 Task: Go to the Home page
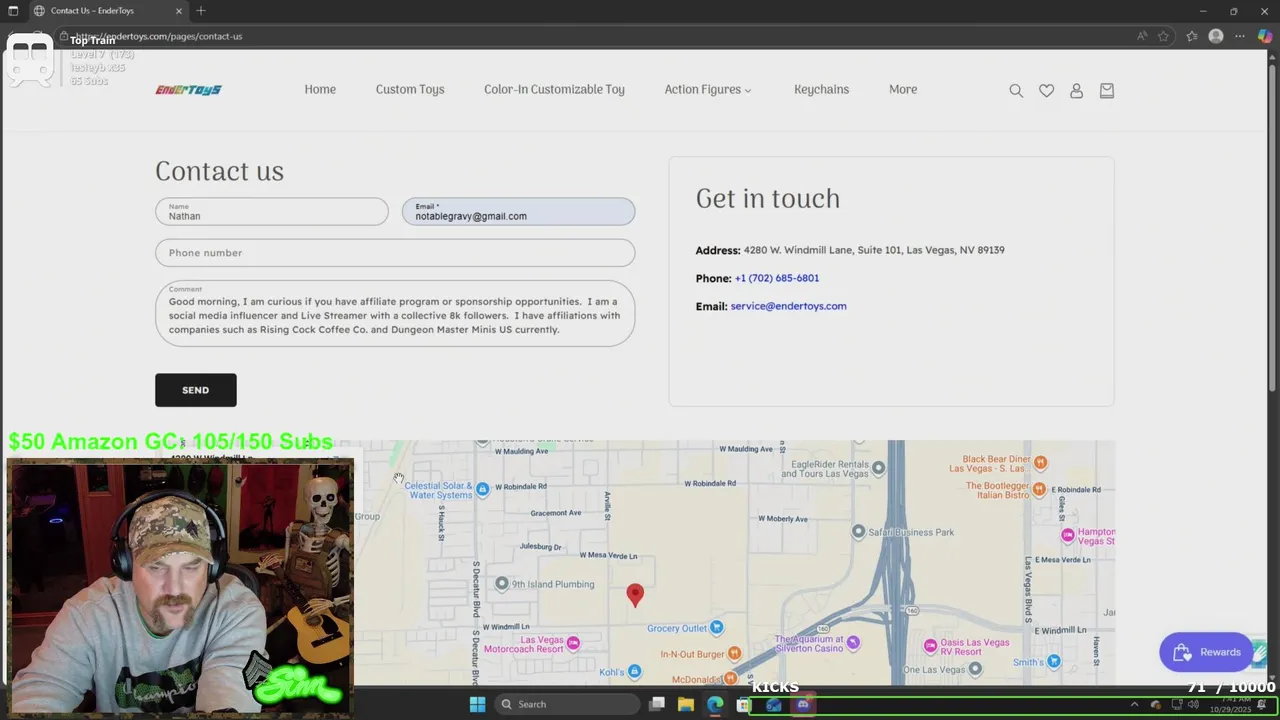pyautogui.click(x=320, y=90)
